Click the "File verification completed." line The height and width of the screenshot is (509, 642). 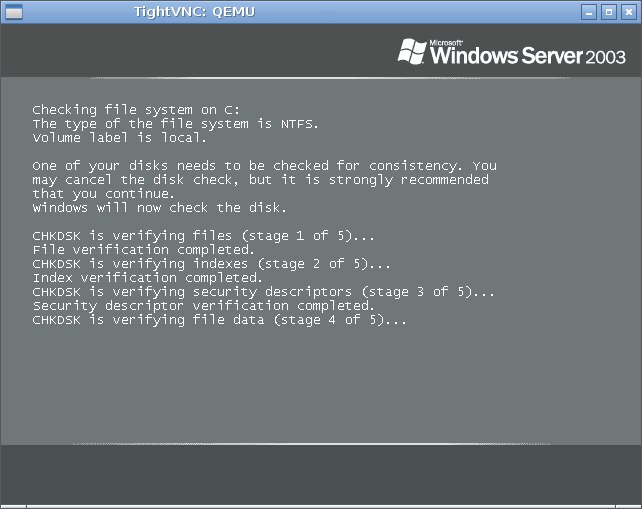(144, 250)
